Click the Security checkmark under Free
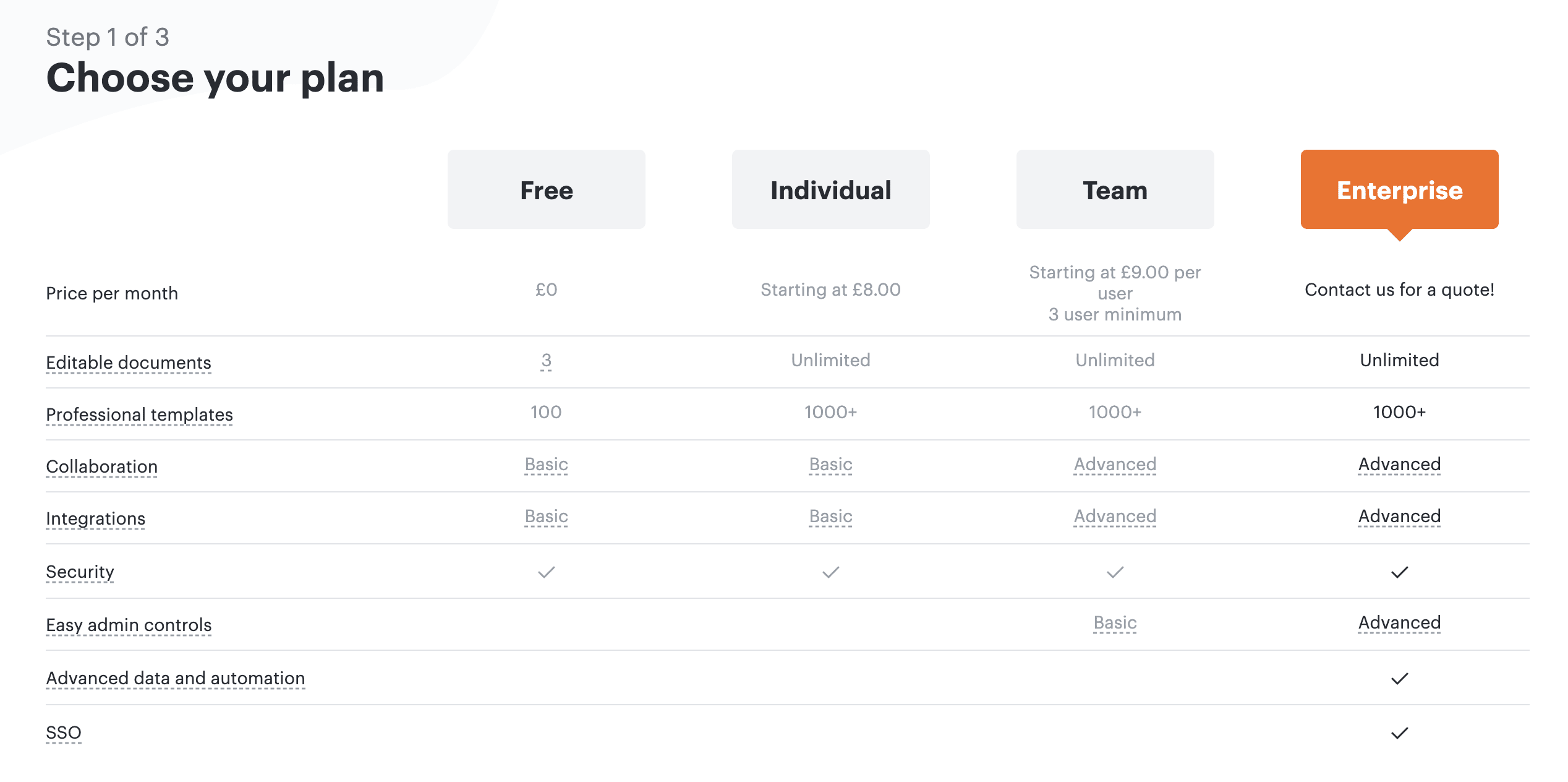Image resolution: width=1568 pixels, height=782 pixels. tap(546, 572)
